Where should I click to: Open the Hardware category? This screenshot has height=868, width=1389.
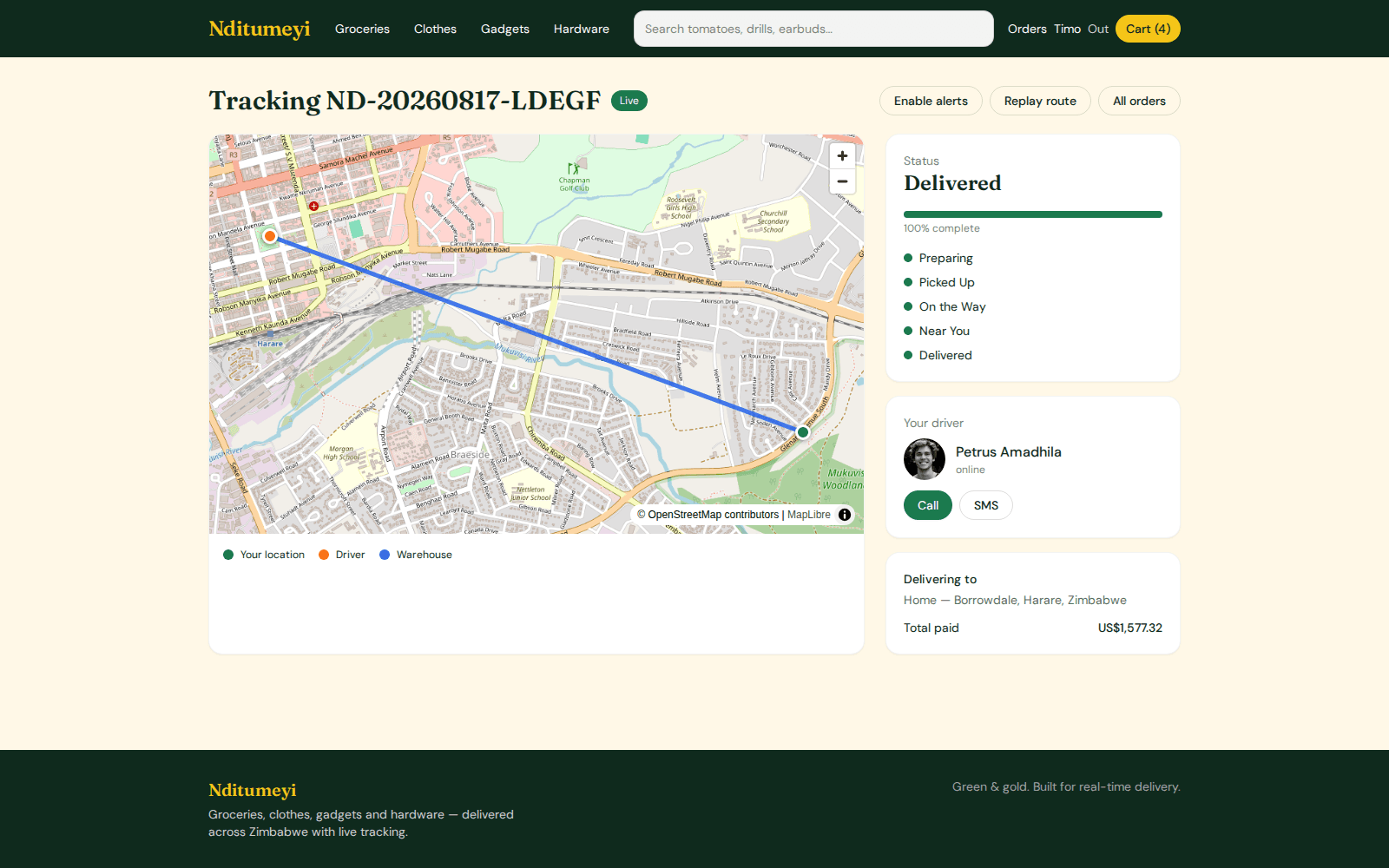[582, 29]
